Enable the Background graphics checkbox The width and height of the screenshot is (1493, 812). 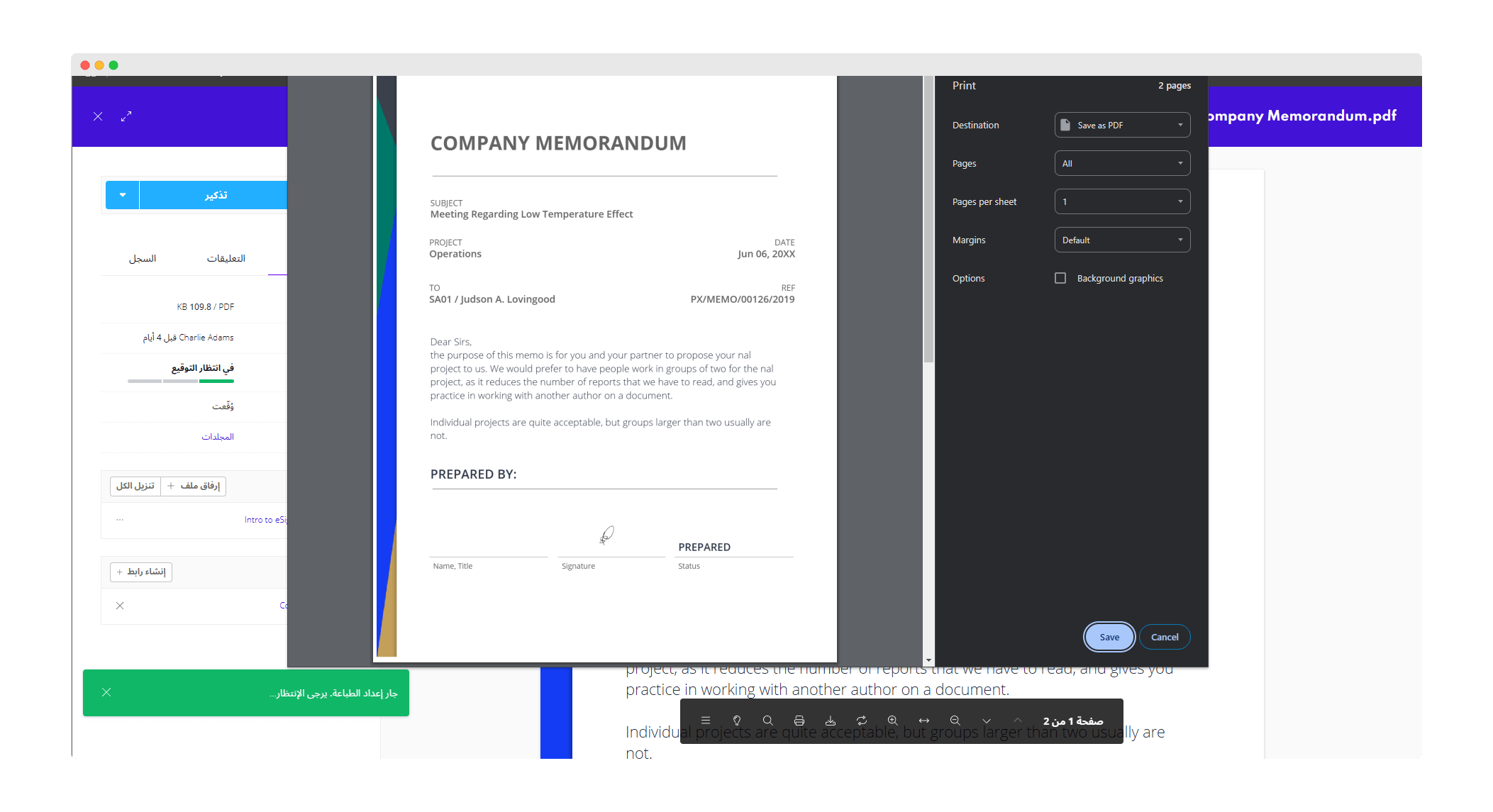click(x=1060, y=278)
